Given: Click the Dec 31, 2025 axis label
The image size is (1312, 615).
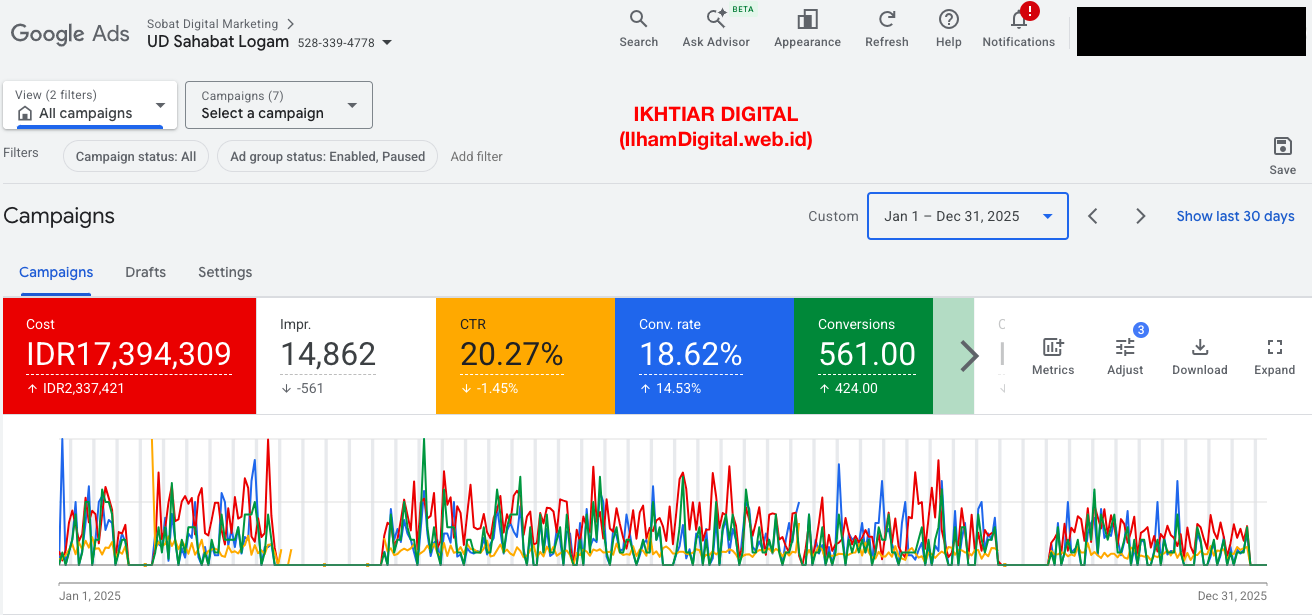Looking at the screenshot, I should point(1232,596).
